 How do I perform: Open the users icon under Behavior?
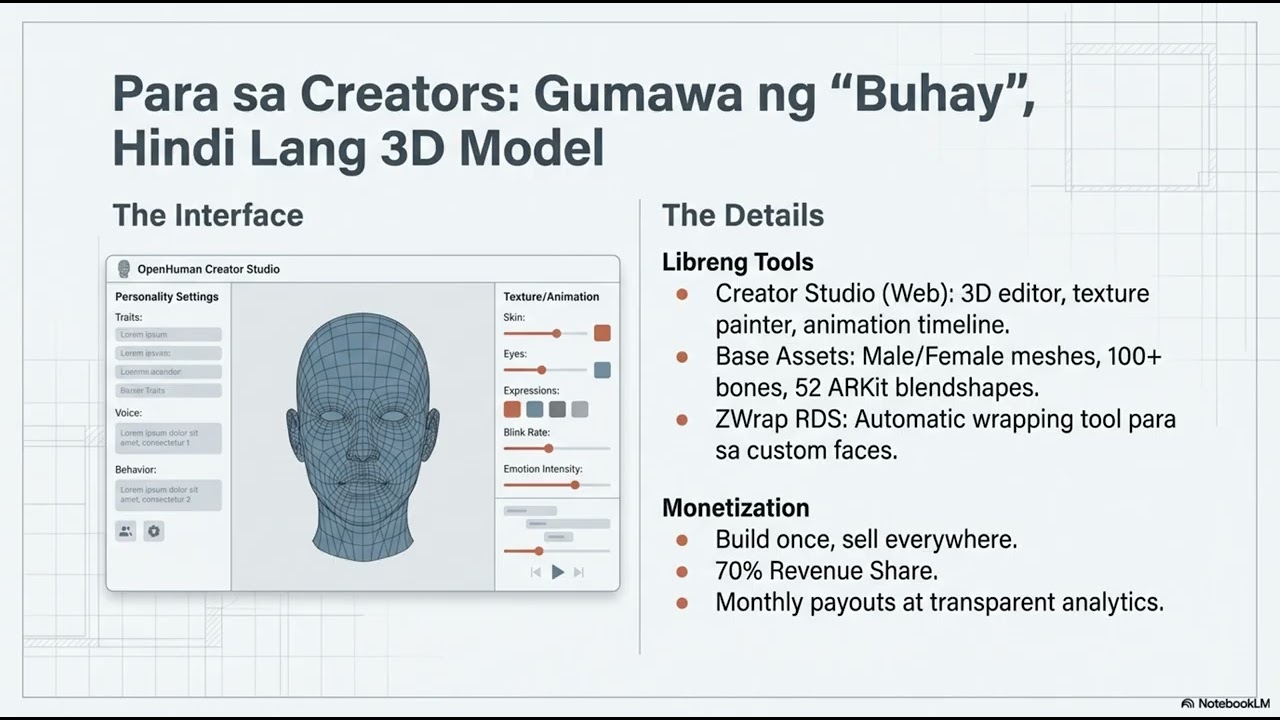tap(126, 531)
